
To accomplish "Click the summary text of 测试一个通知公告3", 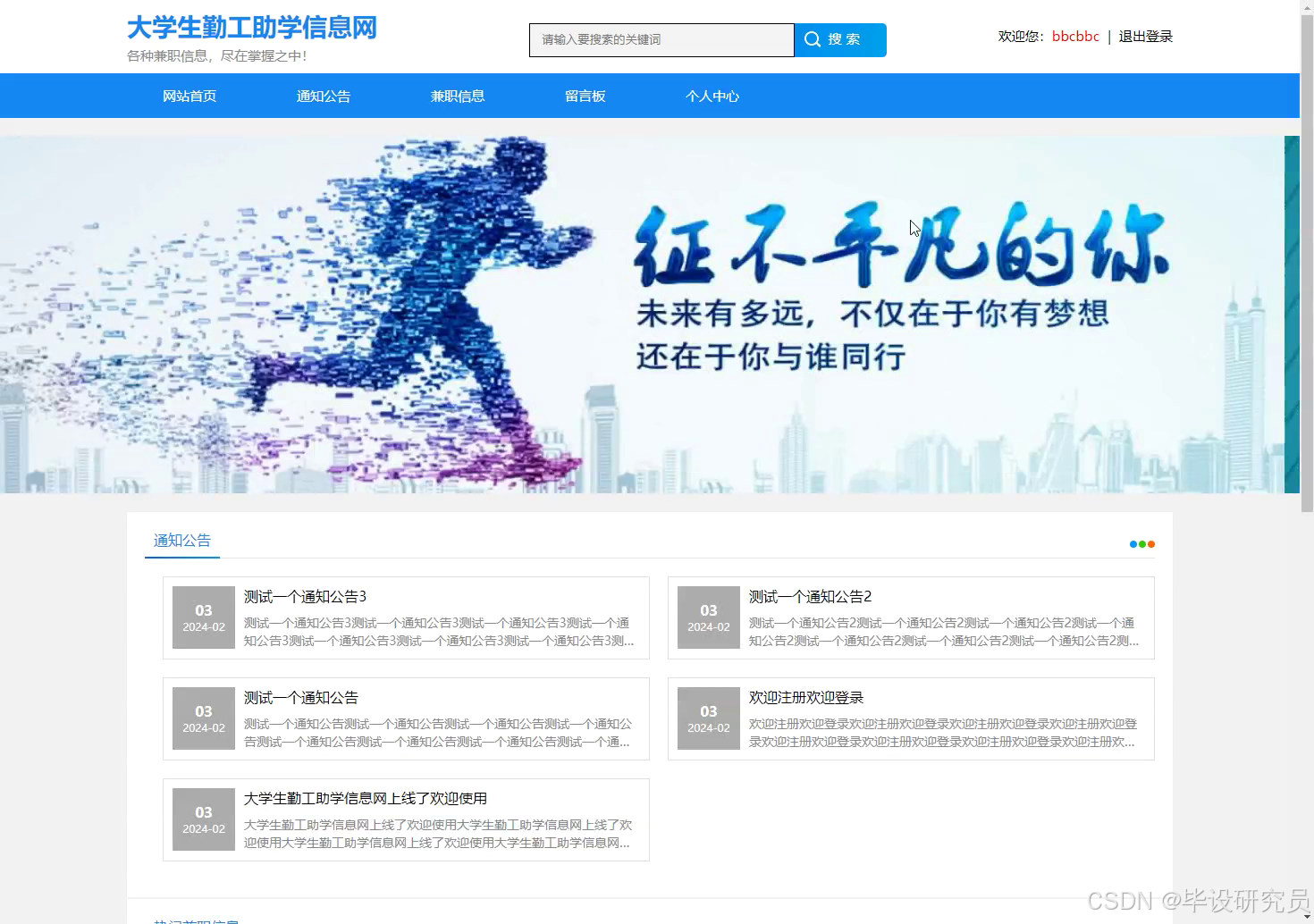I will (439, 632).
